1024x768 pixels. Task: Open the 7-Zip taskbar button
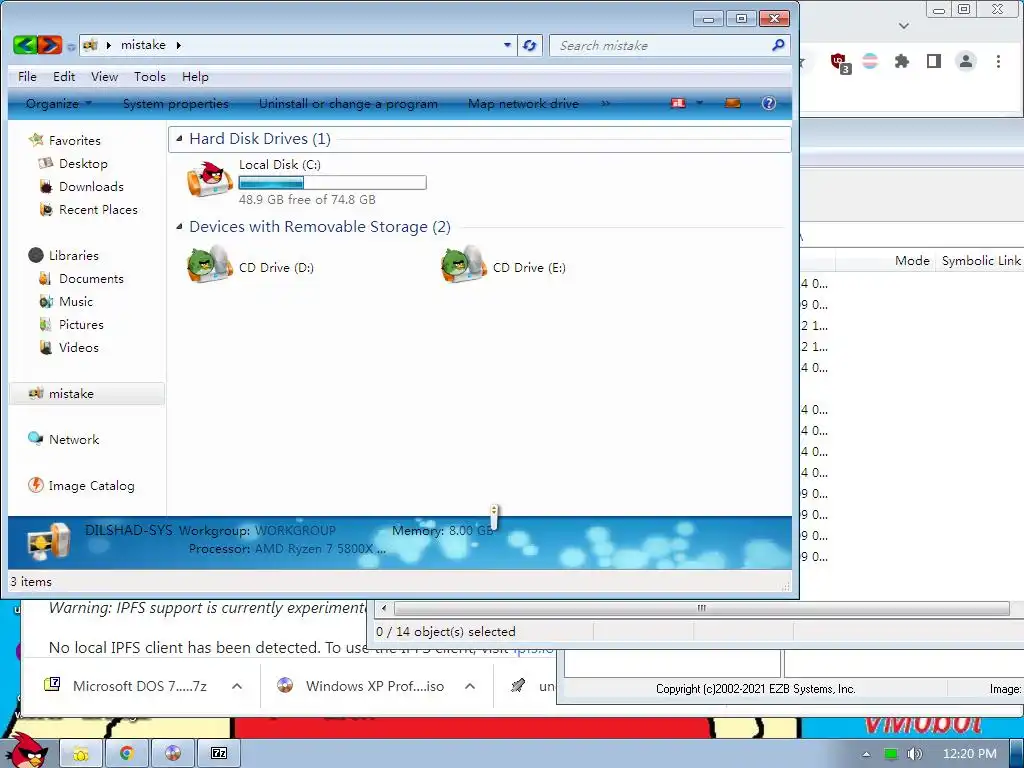(219, 754)
